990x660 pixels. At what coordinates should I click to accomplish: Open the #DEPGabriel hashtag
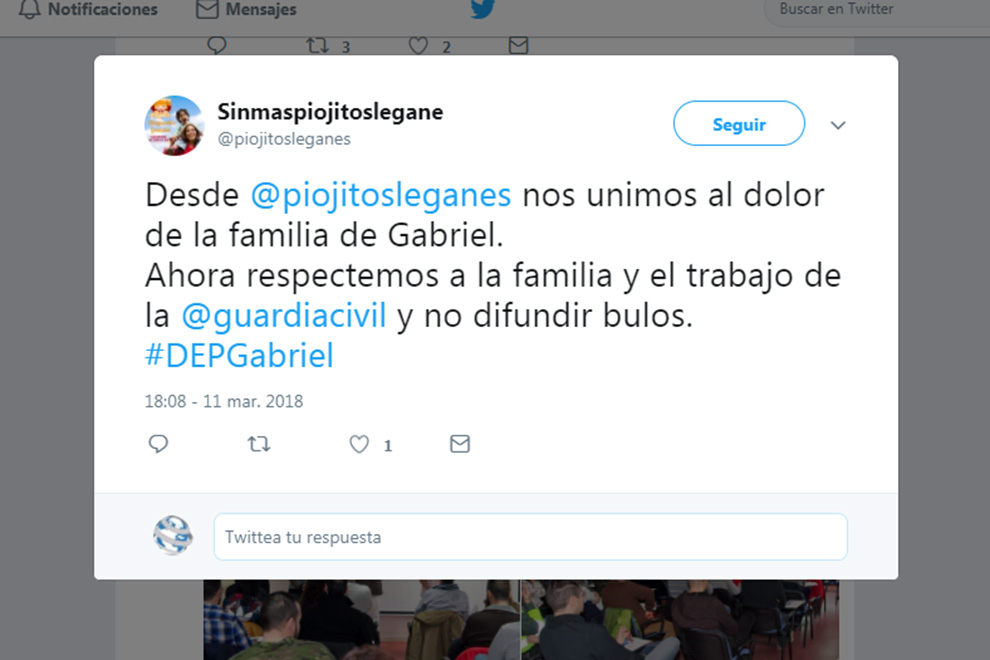239,356
